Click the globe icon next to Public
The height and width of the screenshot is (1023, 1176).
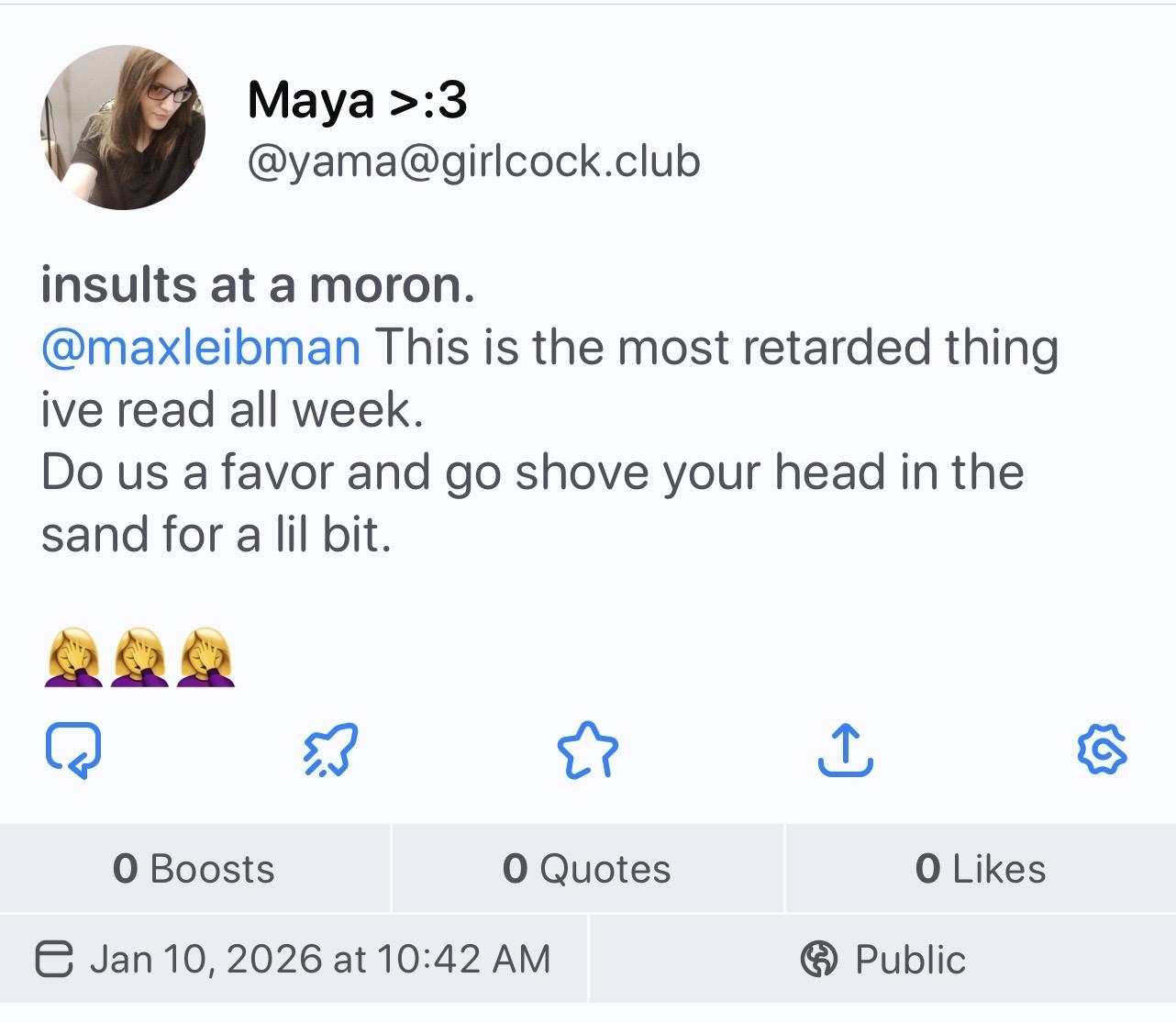[x=819, y=960]
